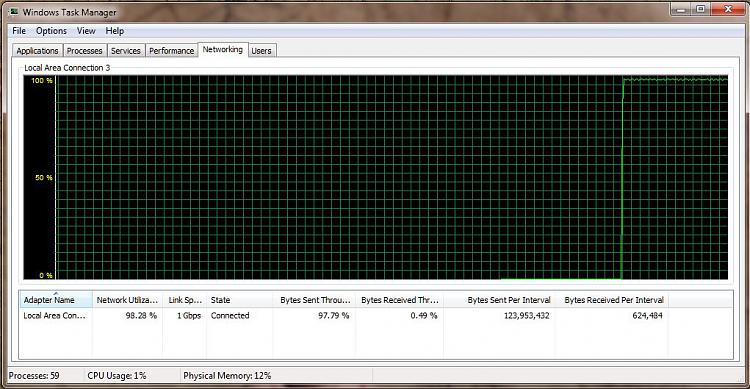The width and height of the screenshot is (750, 389).
Task: Select the Local Area Connection adapter row
Action: coord(375,316)
